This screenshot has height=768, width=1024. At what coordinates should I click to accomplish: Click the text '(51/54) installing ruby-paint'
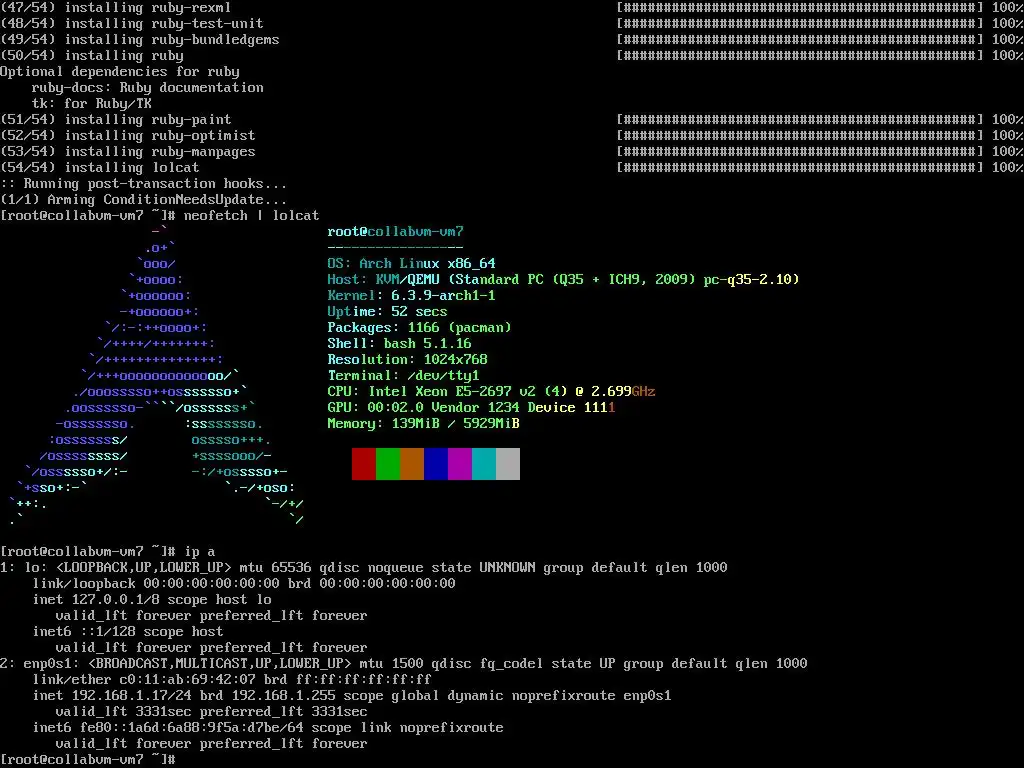(x=116, y=120)
